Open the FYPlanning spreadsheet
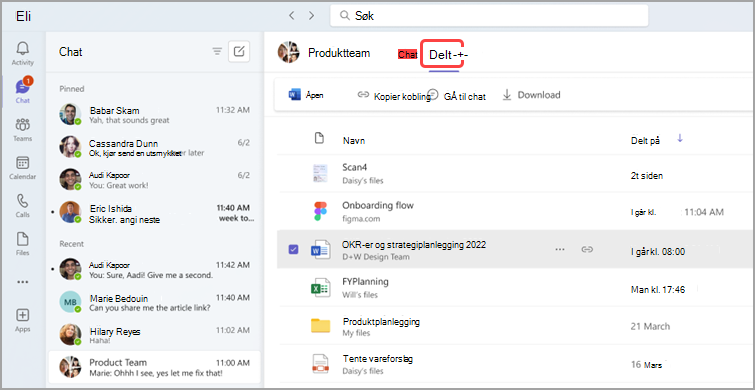755x390 pixels. pyautogui.click(x=365, y=282)
